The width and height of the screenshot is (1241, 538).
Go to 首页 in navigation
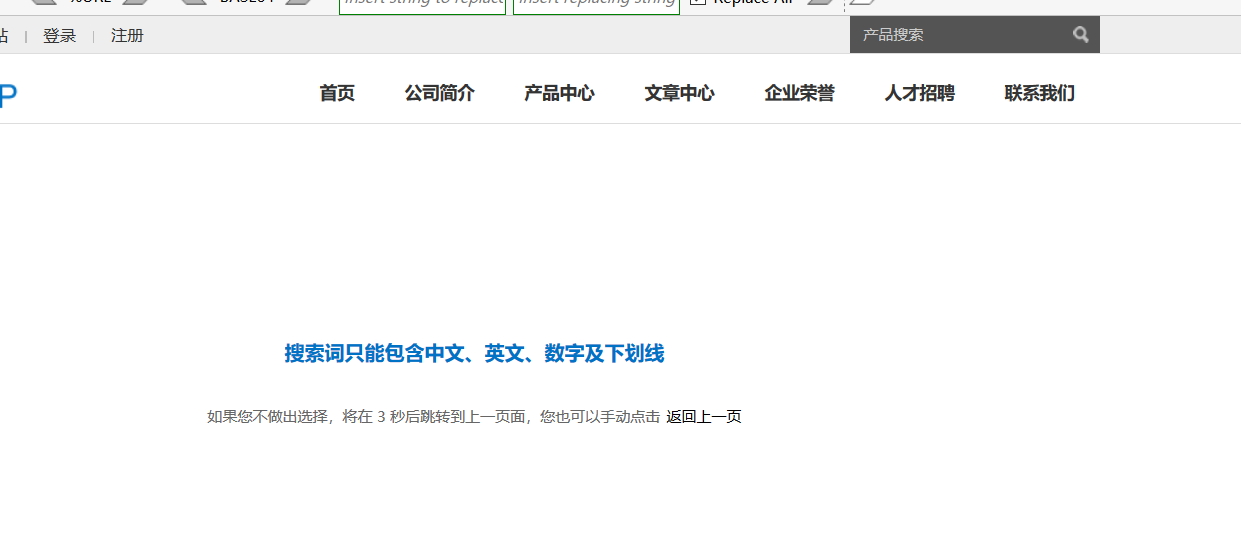[x=337, y=93]
